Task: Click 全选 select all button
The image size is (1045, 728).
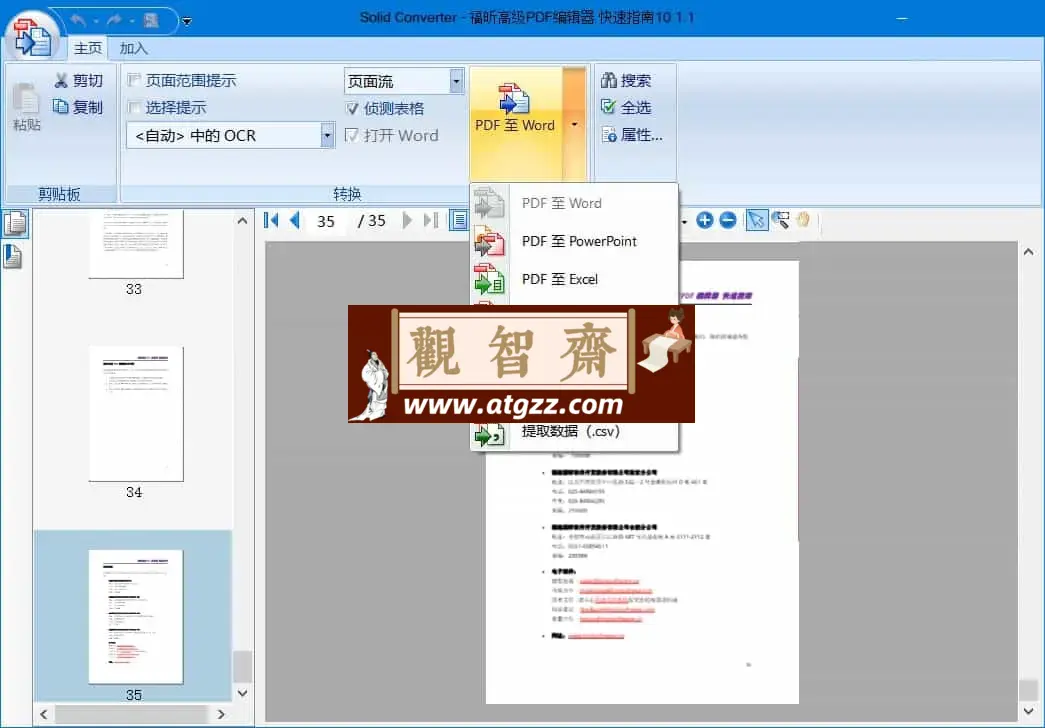Action: click(x=626, y=107)
